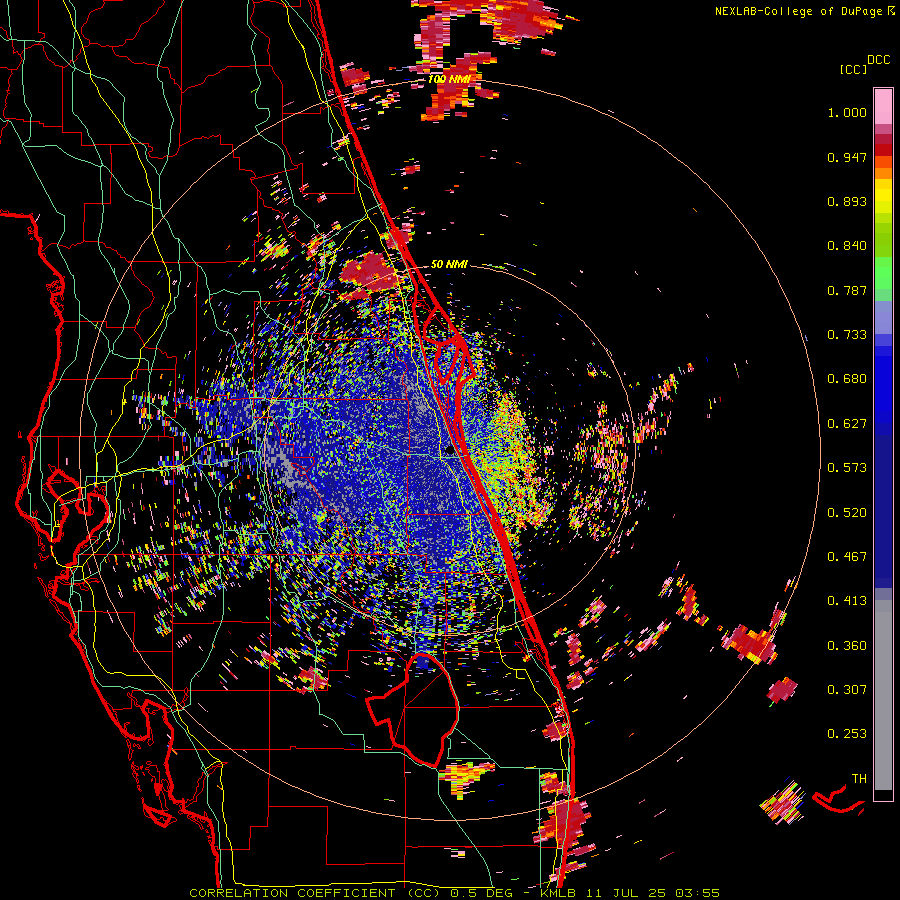Click the 100 NMI range ring label
Viewport: 900px width, 900px height.
(449, 79)
